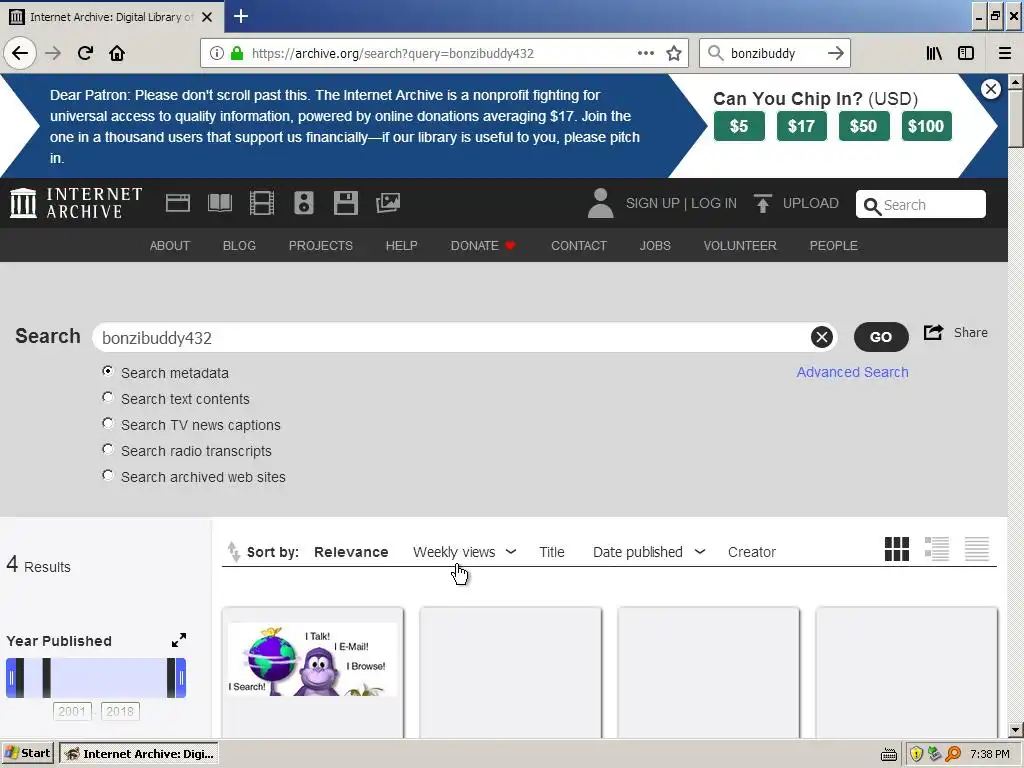The image size is (1024, 768).
Task: Open the BLOG menu item
Action: tap(239, 246)
